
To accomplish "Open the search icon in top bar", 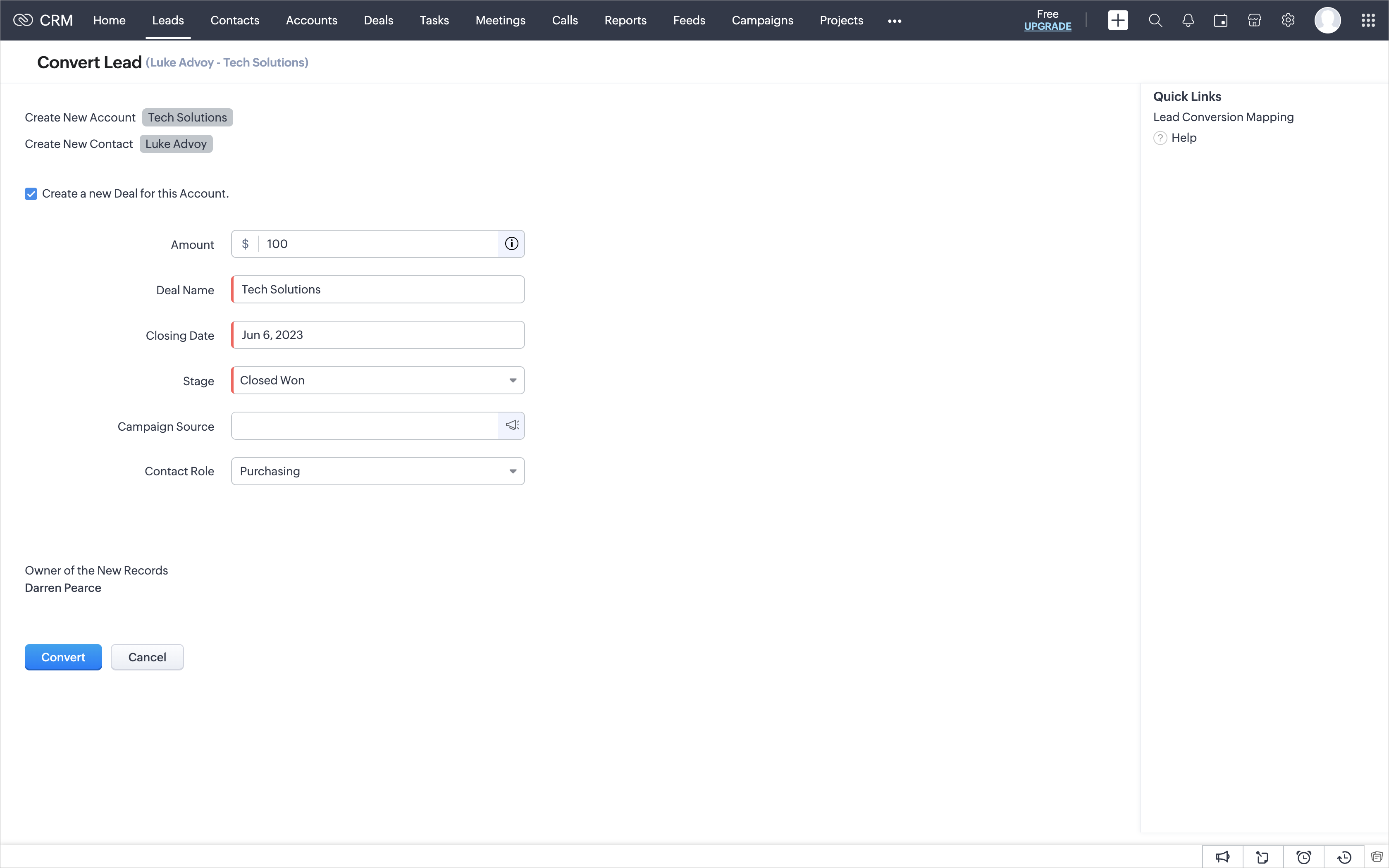I will tap(1155, 21).
